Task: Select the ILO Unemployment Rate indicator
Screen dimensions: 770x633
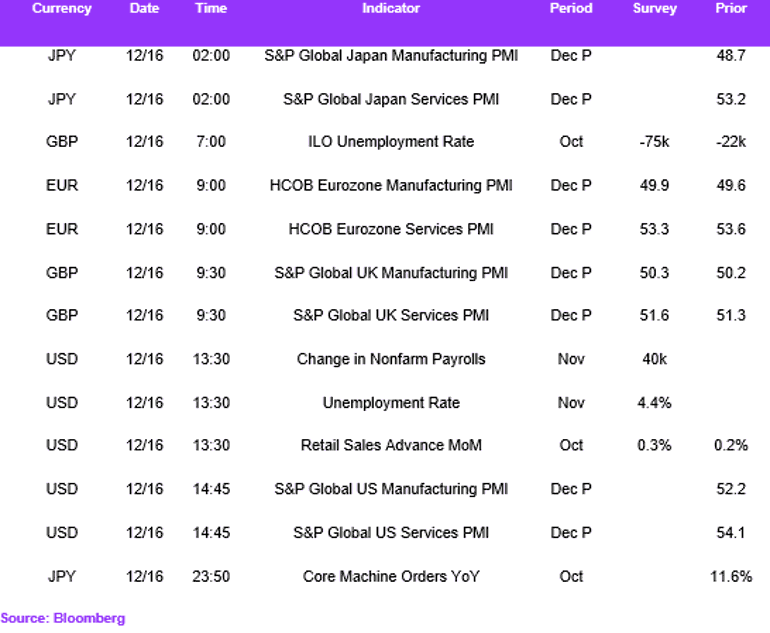Action: click(391, 142)
